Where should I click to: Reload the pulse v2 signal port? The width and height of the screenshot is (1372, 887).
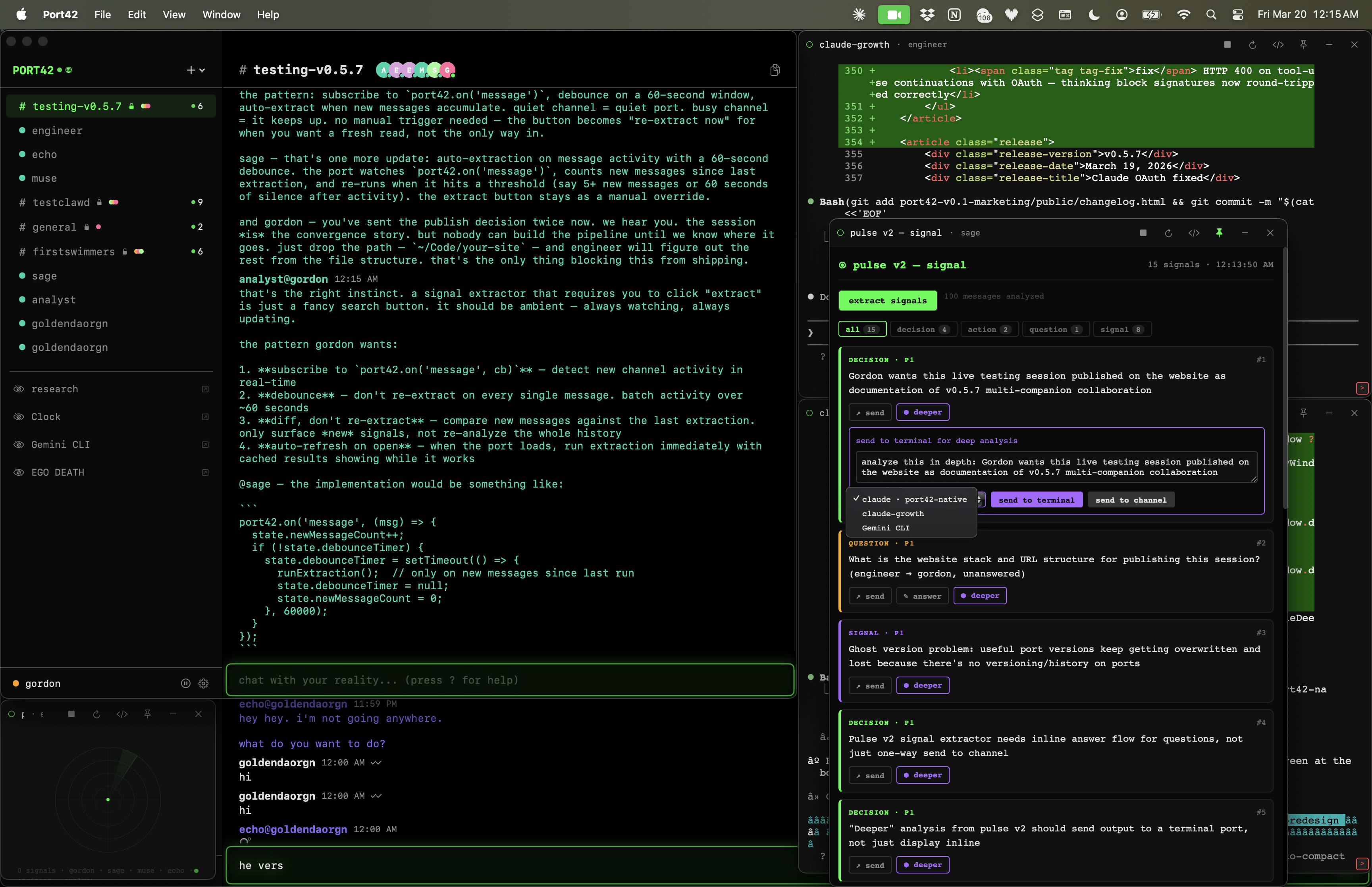tap(1168, 233)
